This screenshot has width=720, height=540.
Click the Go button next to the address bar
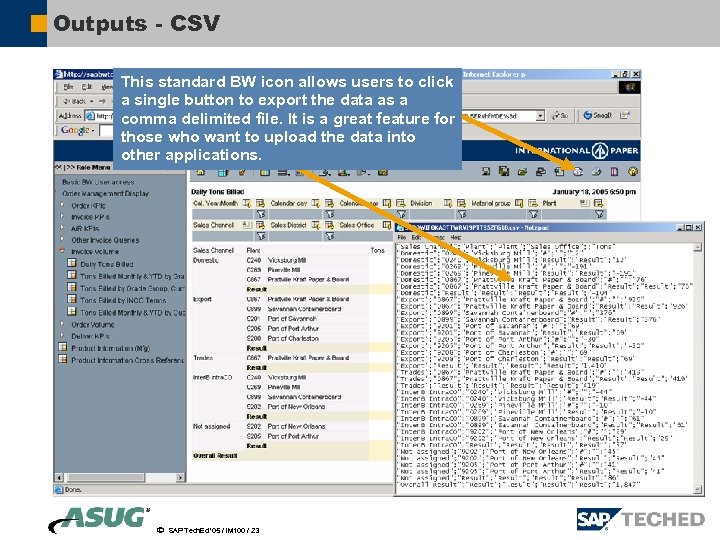pyautogui.click(x=559, y=115)
